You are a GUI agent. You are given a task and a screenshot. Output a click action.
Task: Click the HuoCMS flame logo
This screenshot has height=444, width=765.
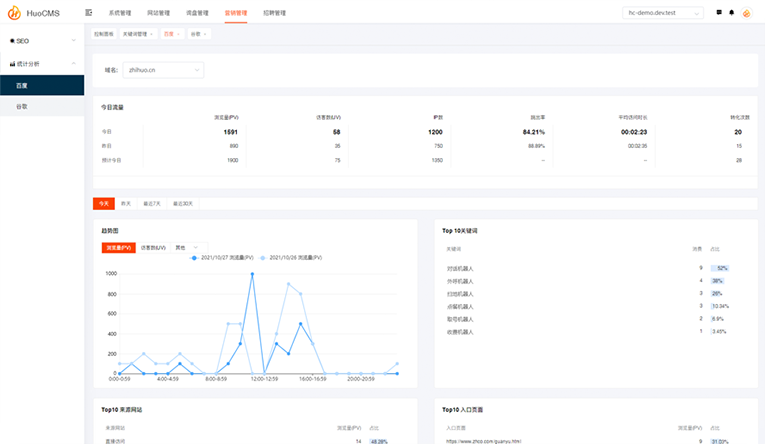[x=13, y=13]
